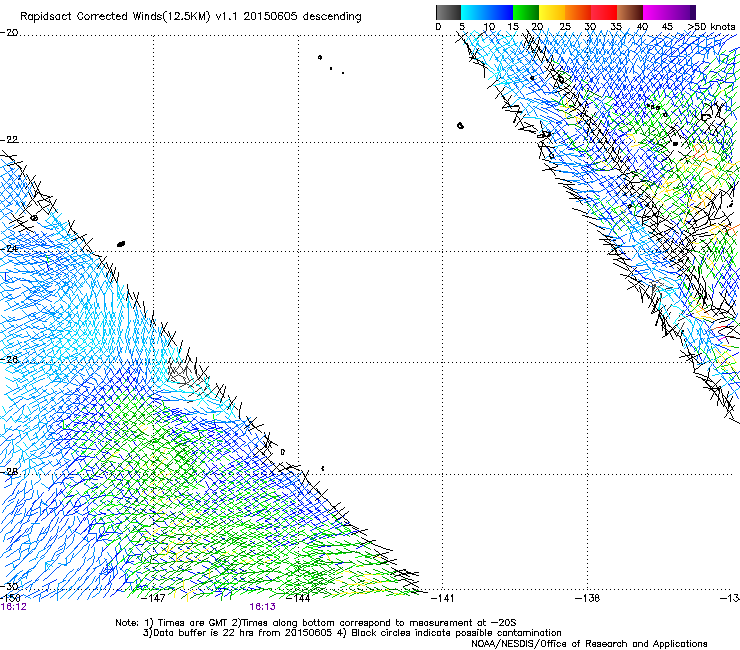This screenshot has width=740, height=650.
Task: Click the latitude label "-20"
Action: 9,33
